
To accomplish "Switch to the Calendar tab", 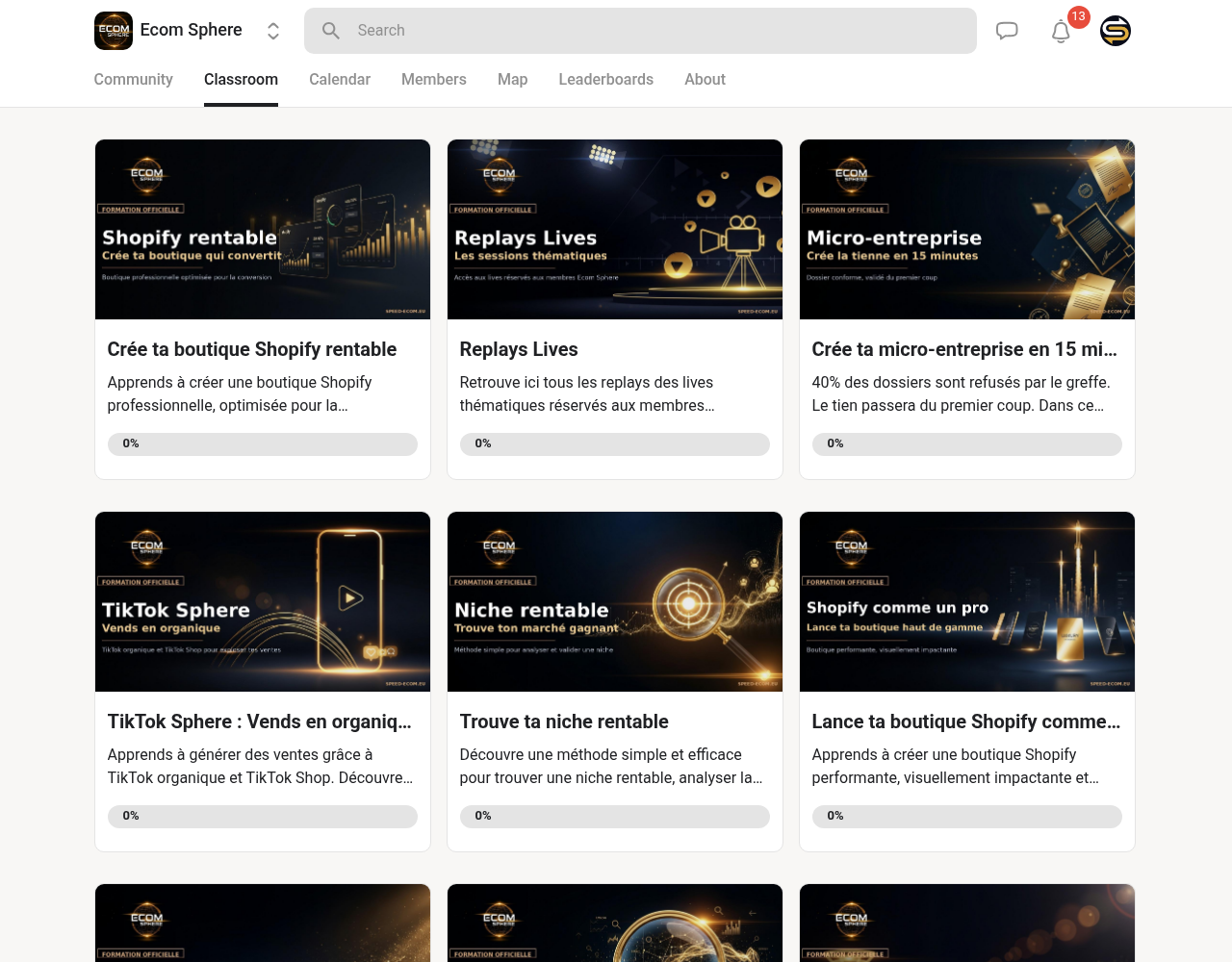I will point(340,80).
